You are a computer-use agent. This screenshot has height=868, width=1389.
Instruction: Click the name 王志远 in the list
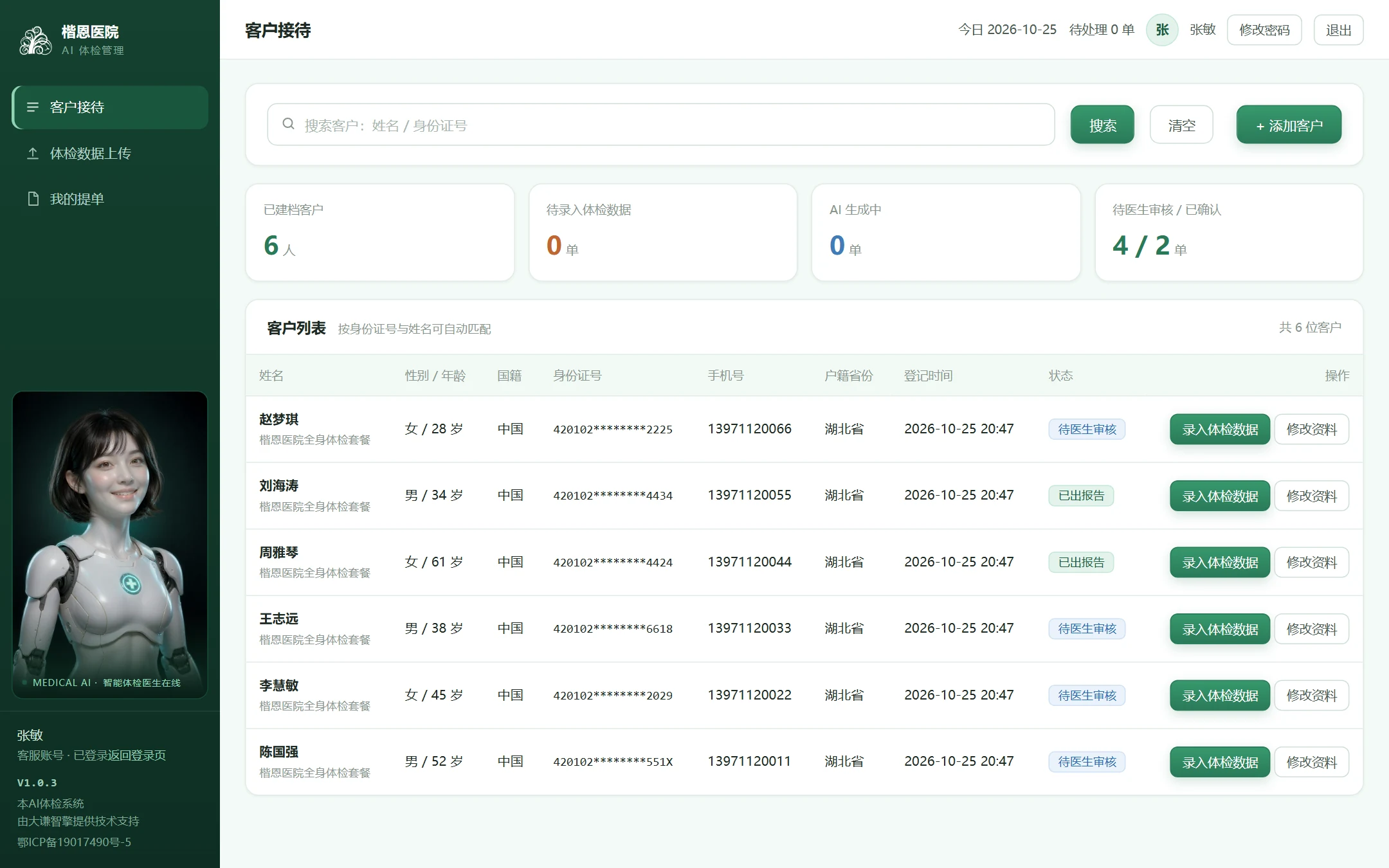click(278, 619)
